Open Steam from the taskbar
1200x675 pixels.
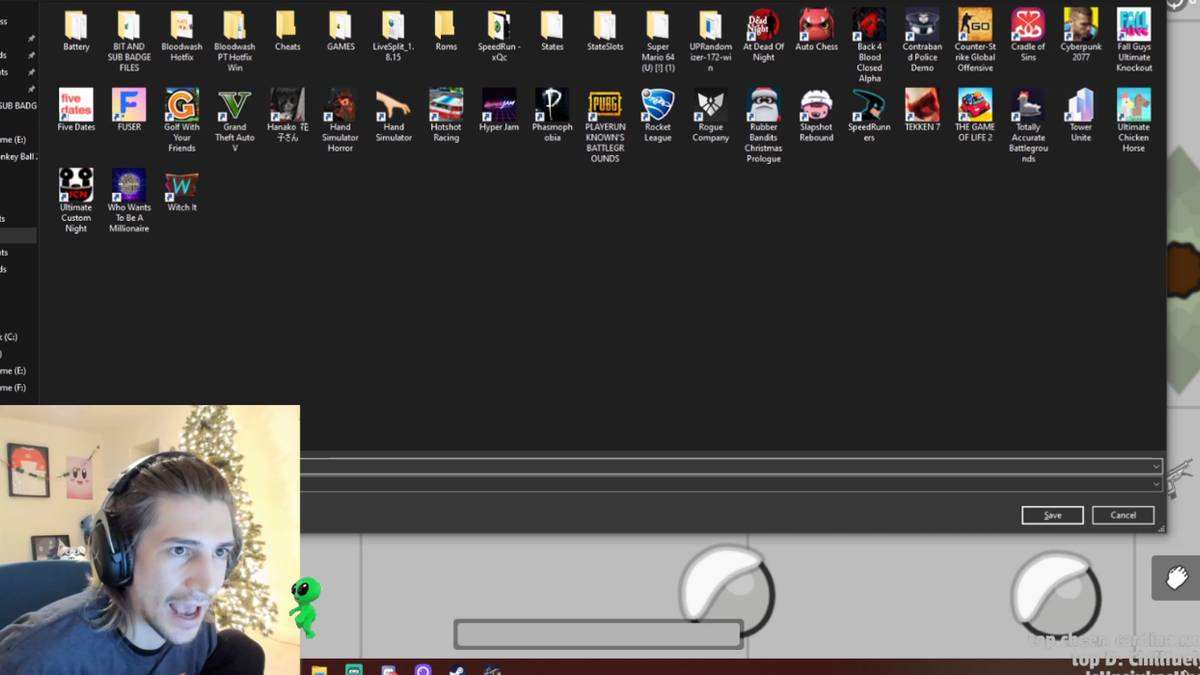[x=456, y=670]
